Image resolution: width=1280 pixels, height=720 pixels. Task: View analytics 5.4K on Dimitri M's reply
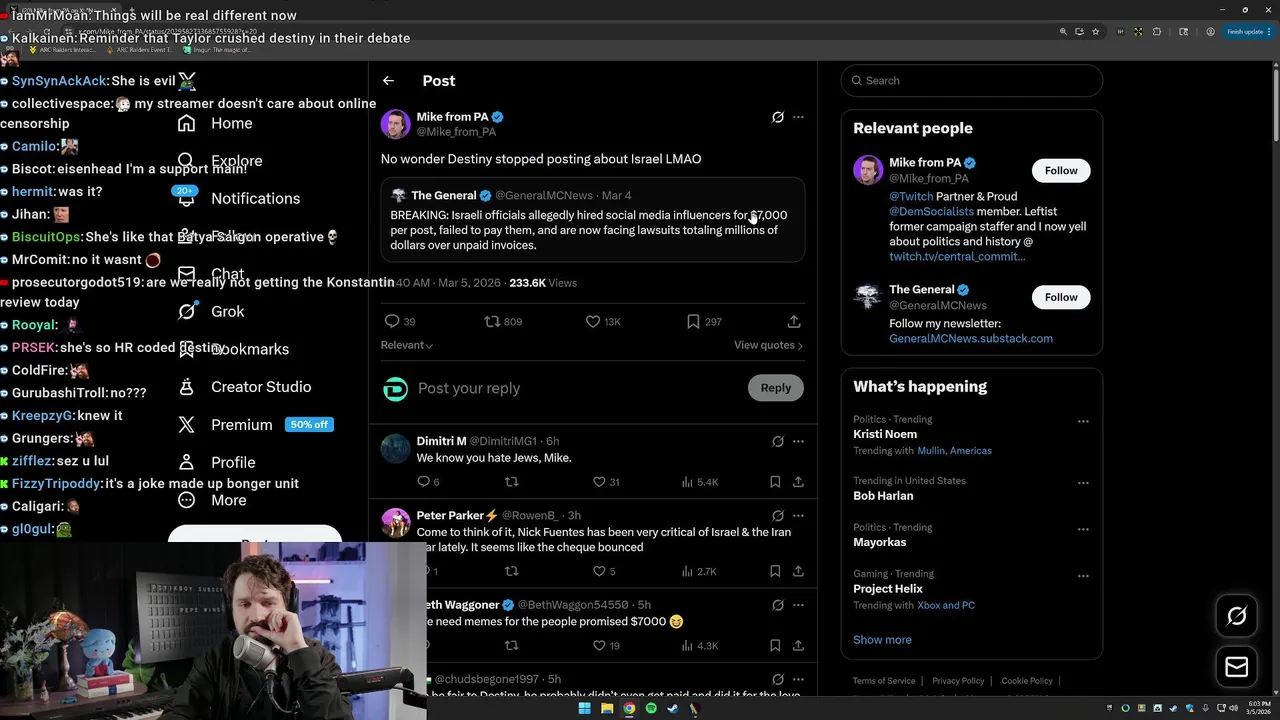point(700,482)
